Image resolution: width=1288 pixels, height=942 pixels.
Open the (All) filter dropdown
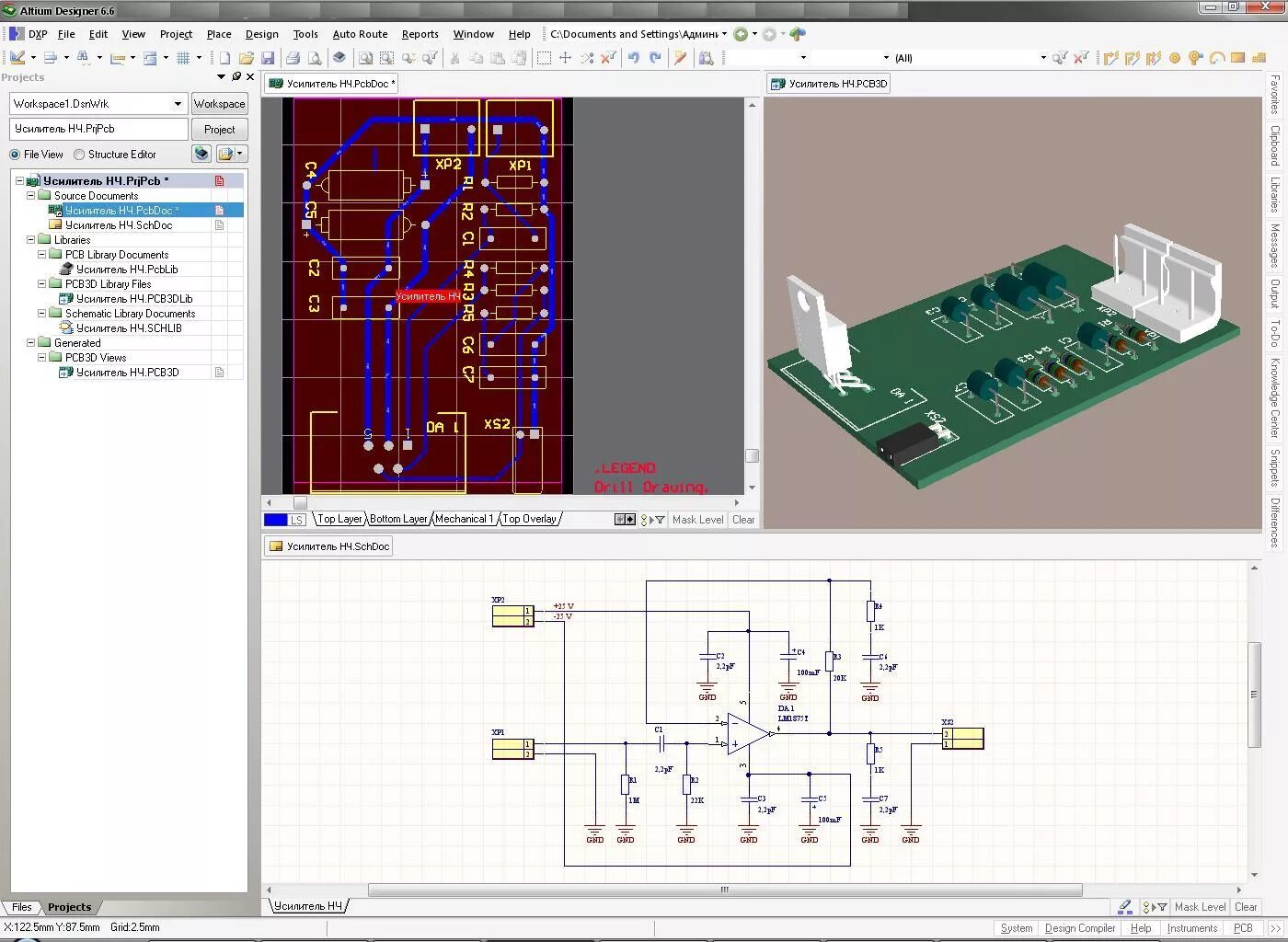pyautogui.click(x=1043, y=58)
